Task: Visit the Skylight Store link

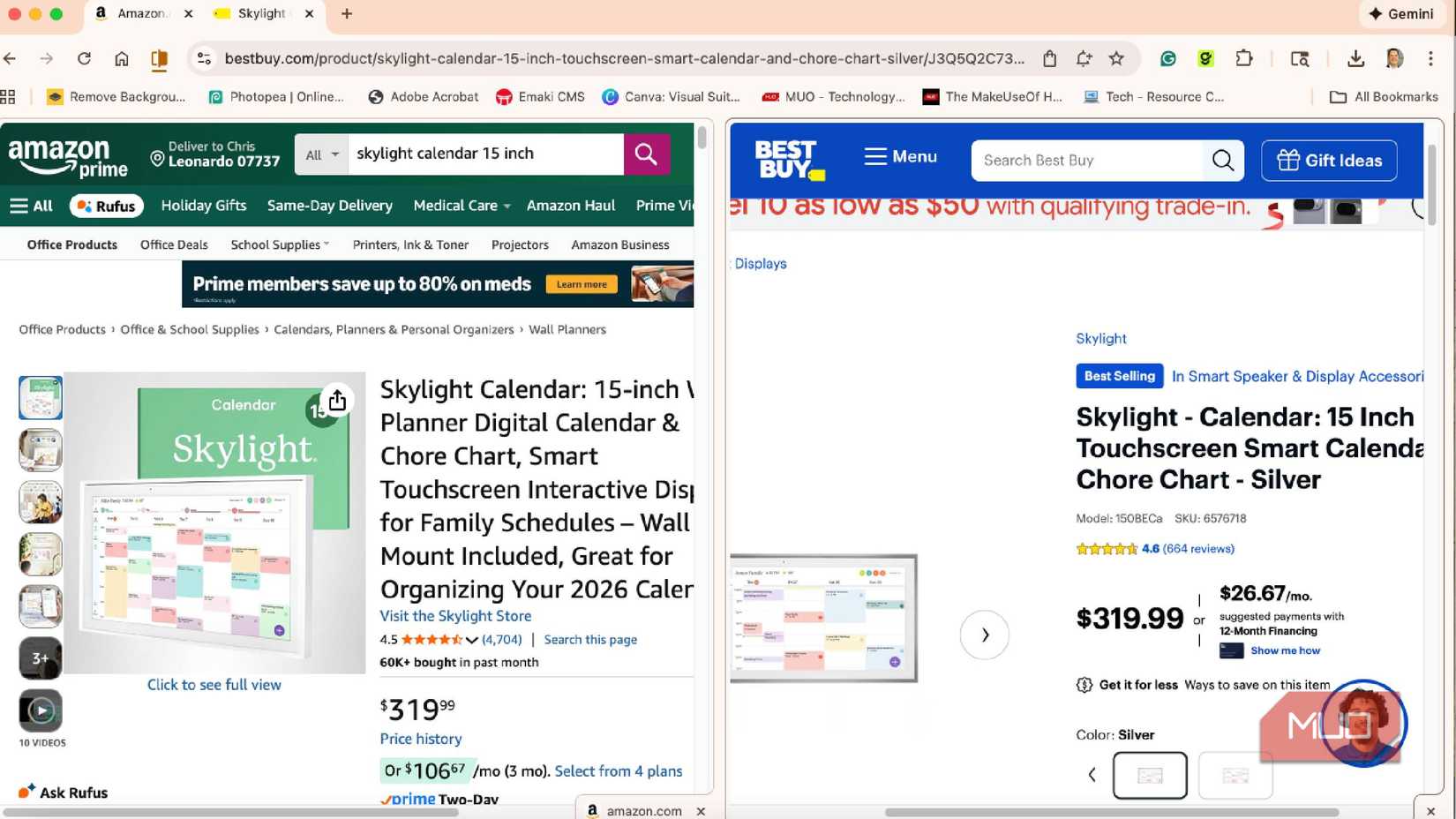Action: [455, 616]
